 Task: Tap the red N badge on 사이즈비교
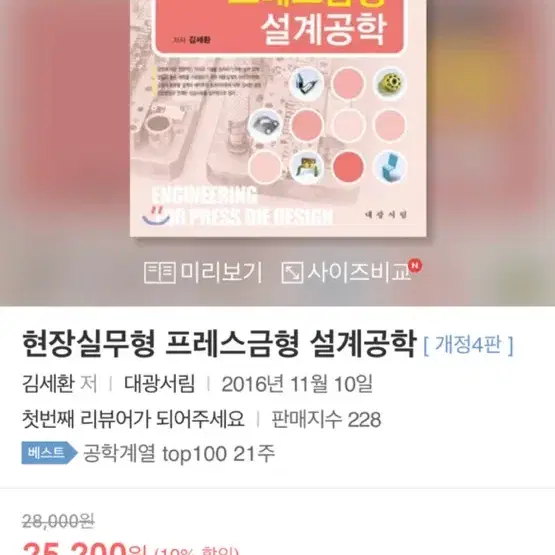[415, 265]
